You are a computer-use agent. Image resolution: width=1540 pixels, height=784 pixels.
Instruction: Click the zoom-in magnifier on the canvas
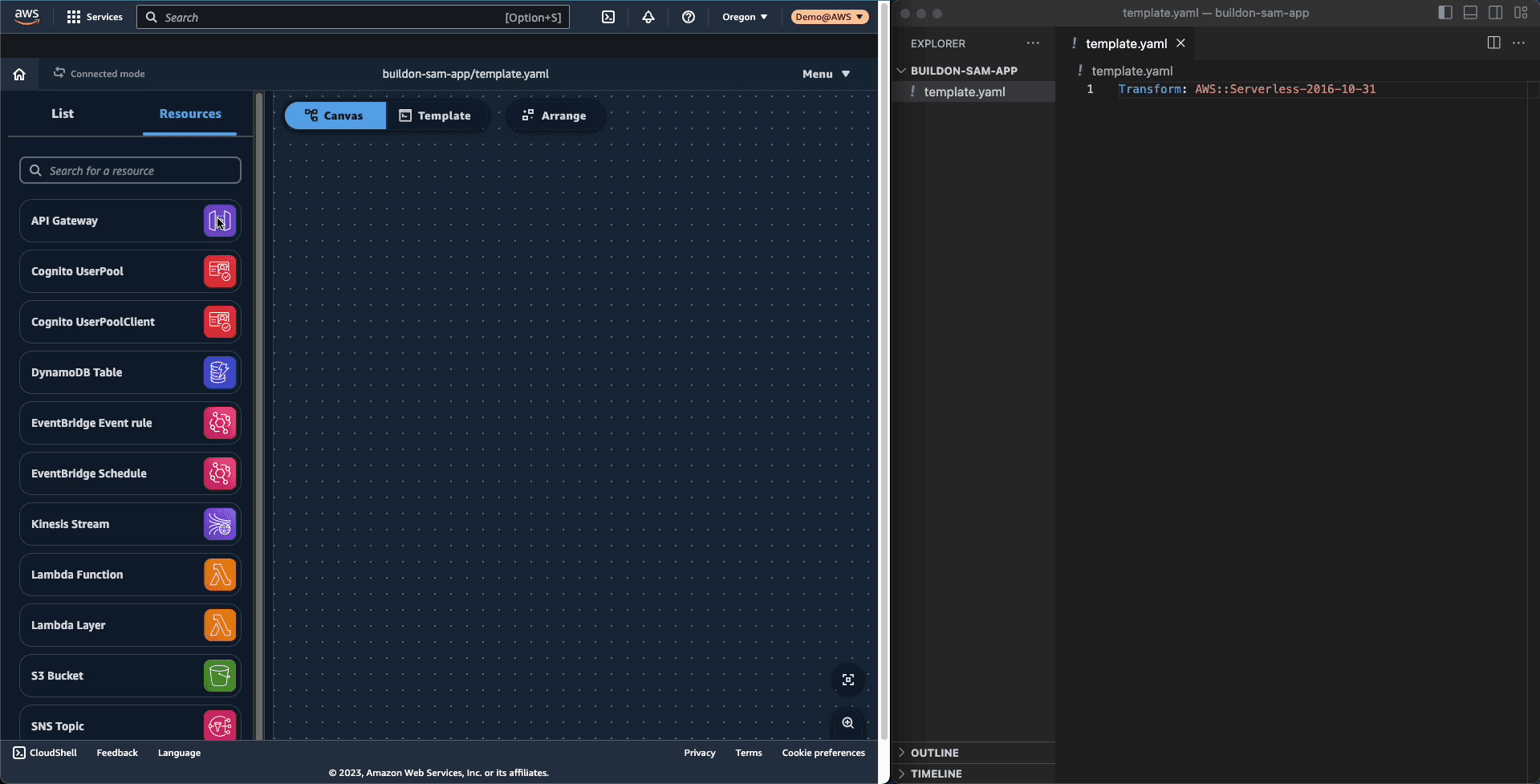click(848, 723)
